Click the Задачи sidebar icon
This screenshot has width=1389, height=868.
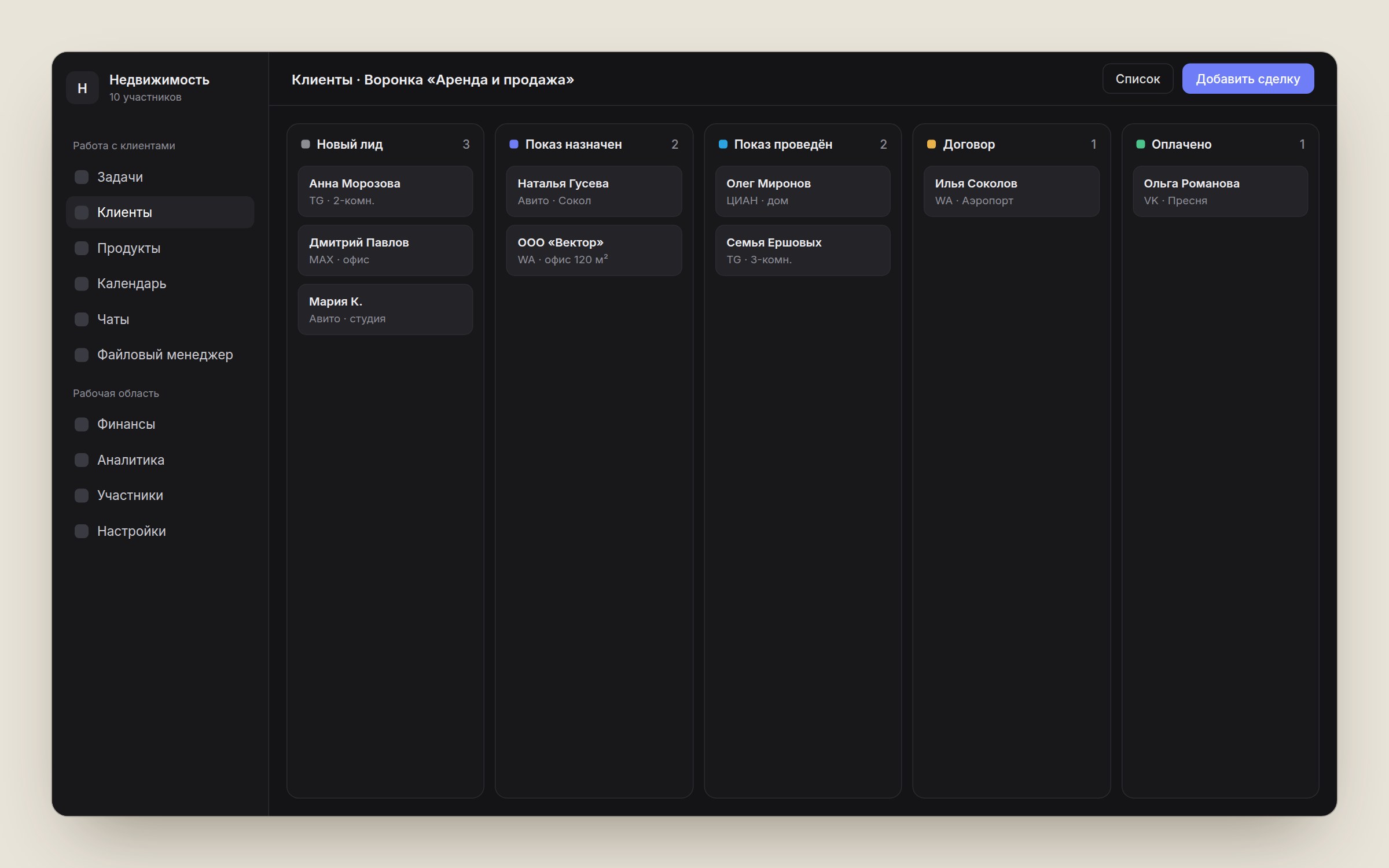pos(82,177)
